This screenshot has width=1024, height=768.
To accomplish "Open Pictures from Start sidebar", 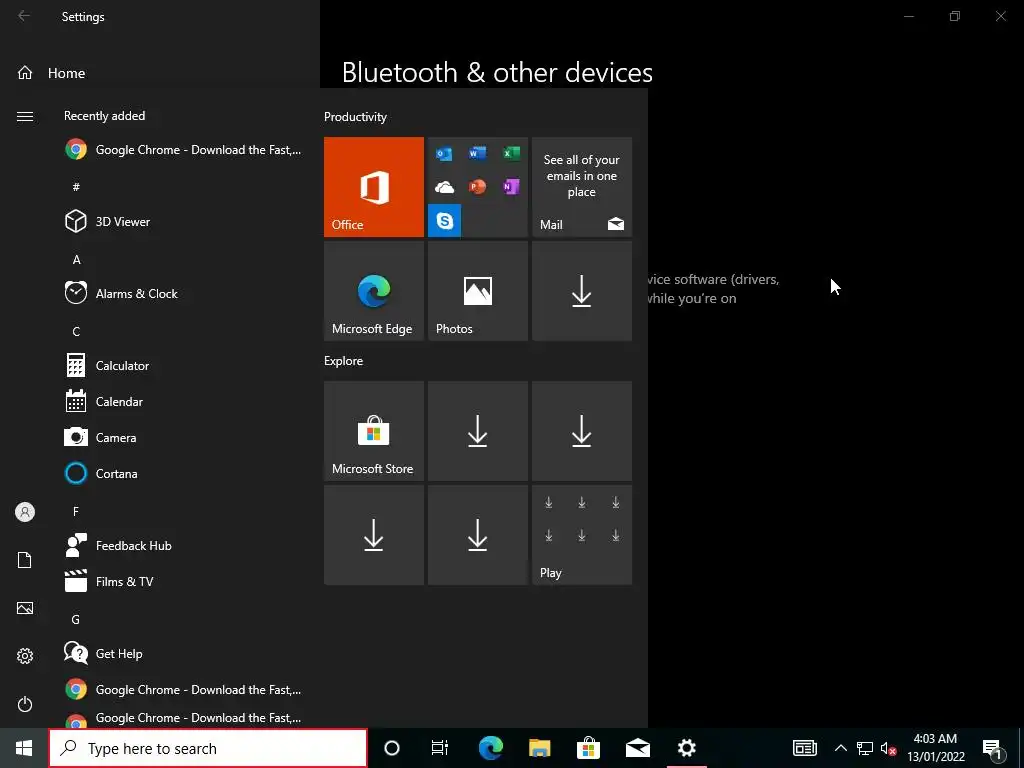I will (25, 608).
